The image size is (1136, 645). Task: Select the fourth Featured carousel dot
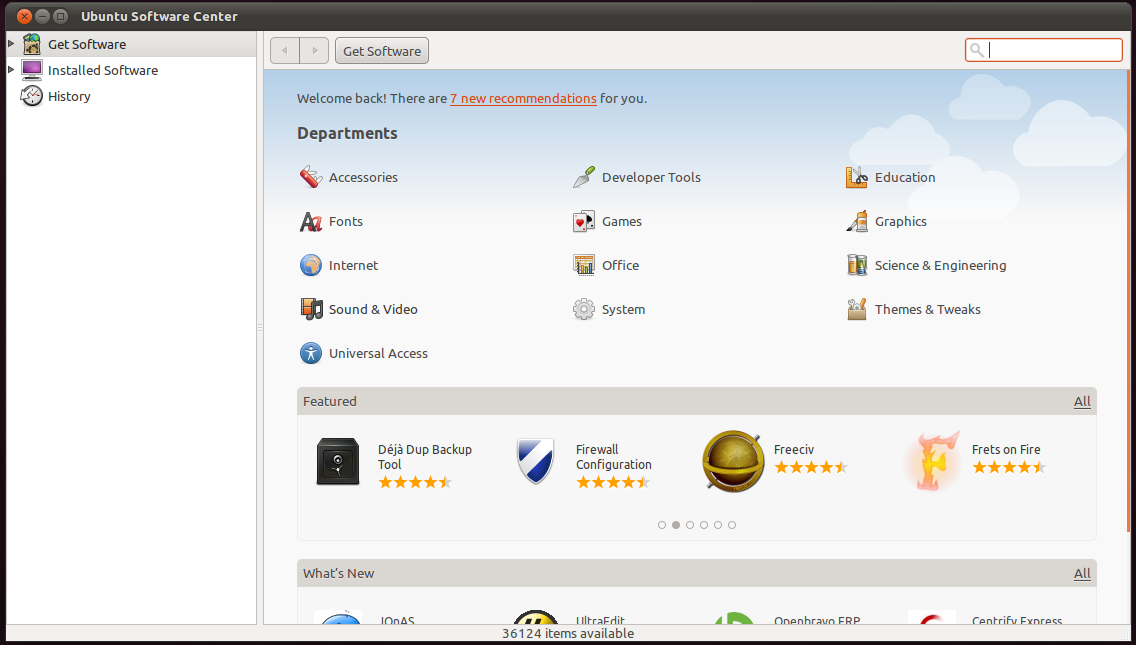click(x=704, y=525)
